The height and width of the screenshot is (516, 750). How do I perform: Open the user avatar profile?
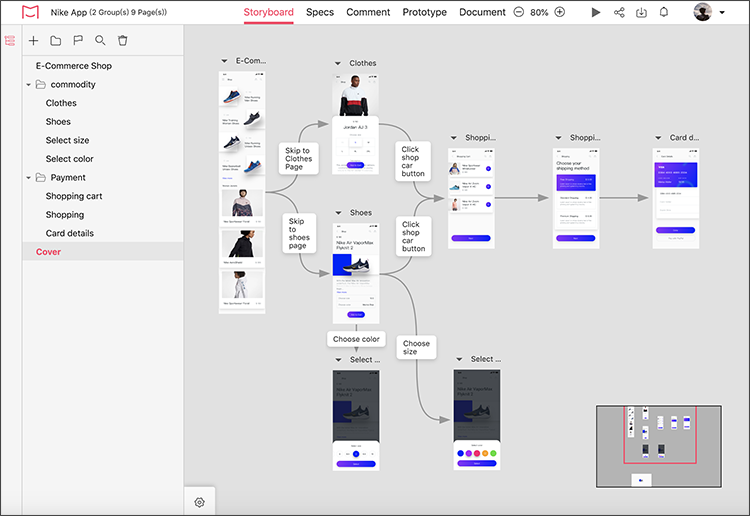pyautogui.click(x=702, y=12)
